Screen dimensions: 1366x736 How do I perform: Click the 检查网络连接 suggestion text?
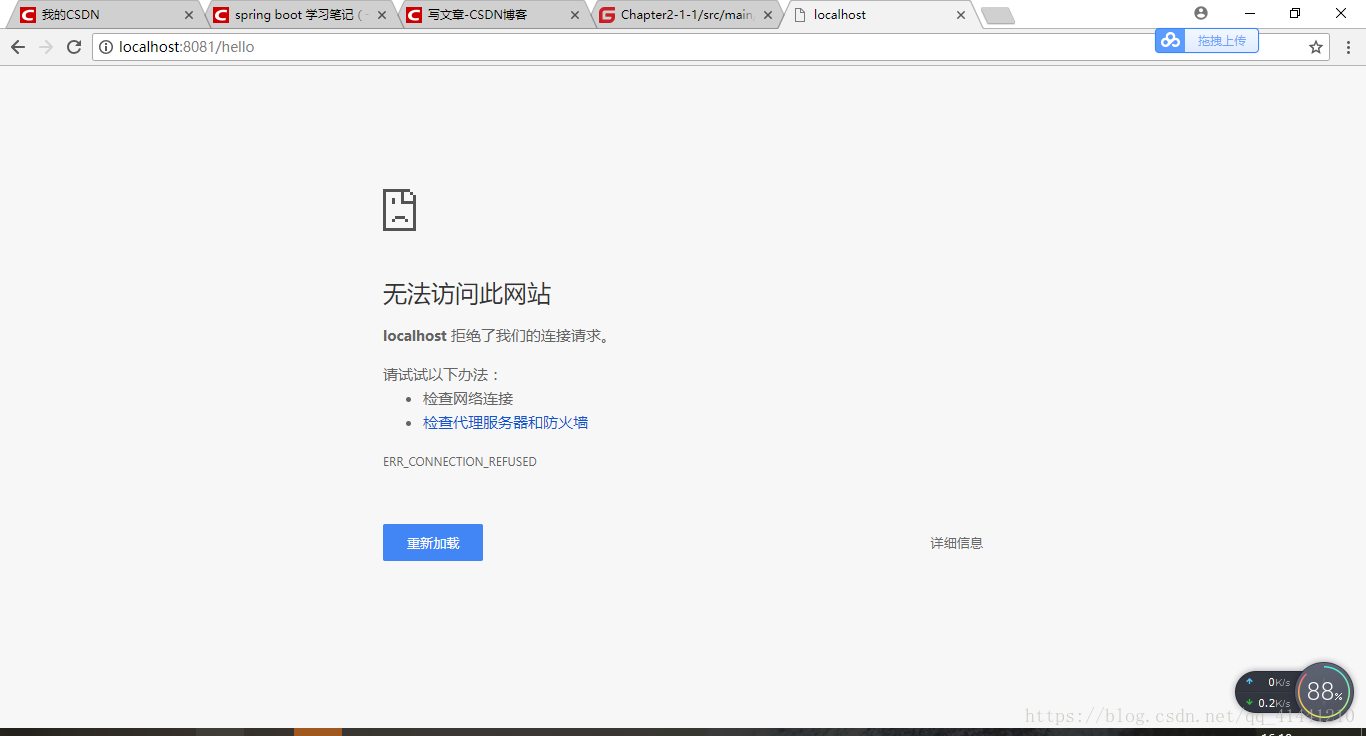468,399
